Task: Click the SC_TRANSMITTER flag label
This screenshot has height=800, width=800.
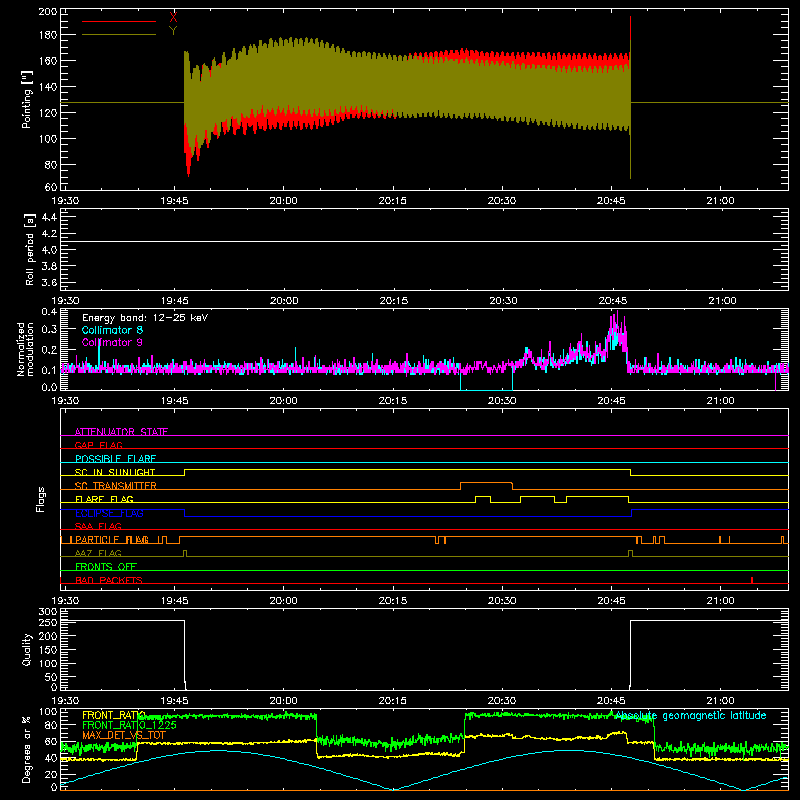Action: (116, 486)
